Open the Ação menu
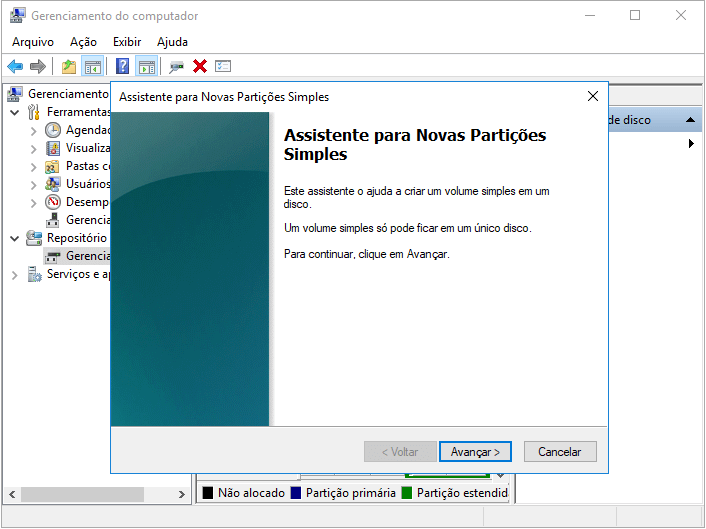706x529 pixels. click(83, 42)
